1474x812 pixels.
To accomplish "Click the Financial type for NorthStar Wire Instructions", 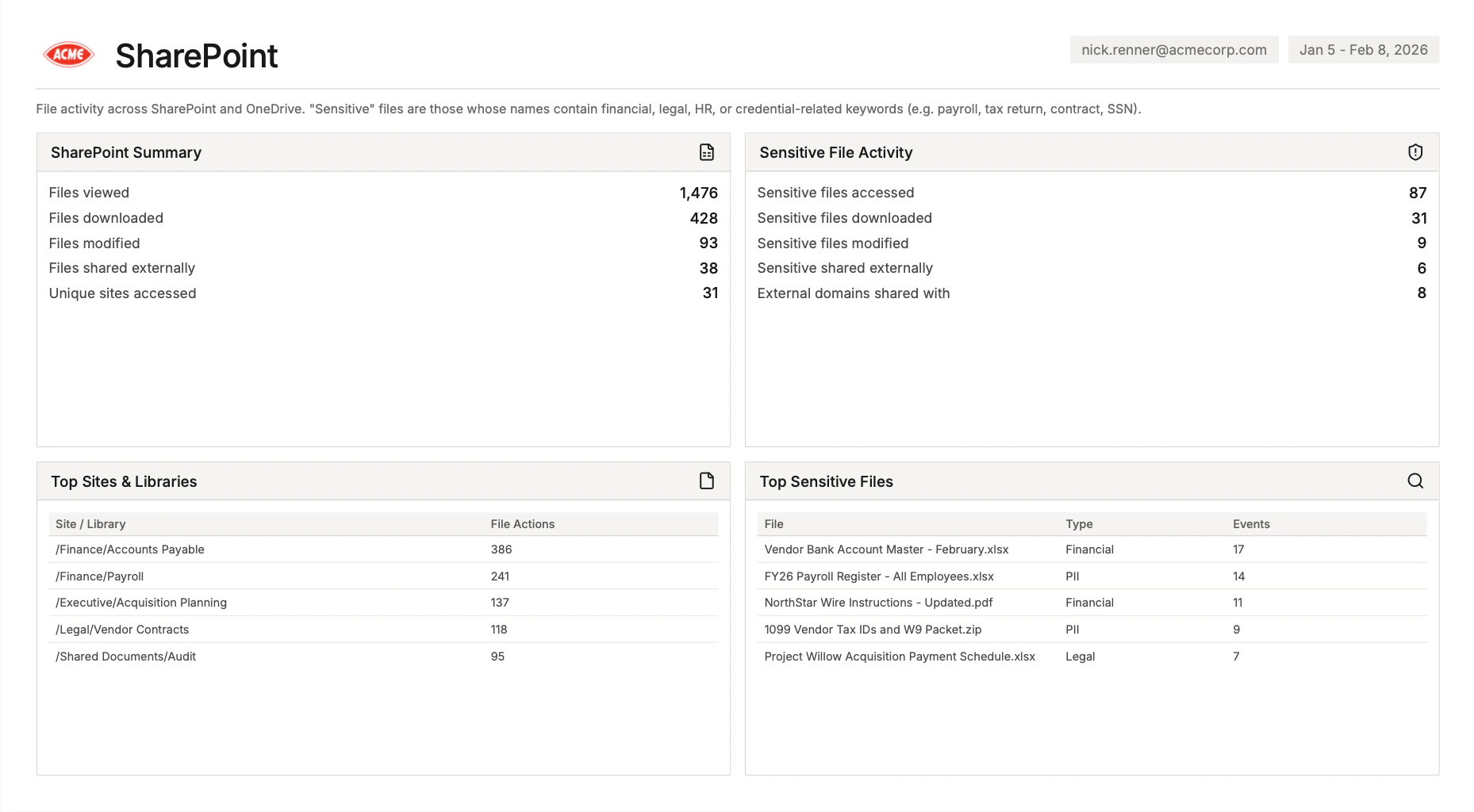I will 1089,603.
